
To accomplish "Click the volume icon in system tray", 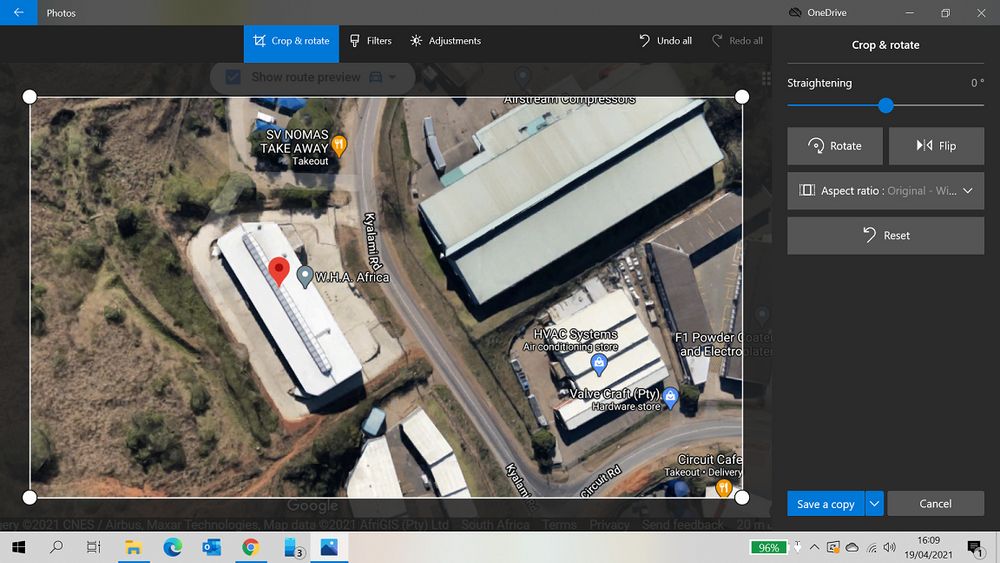I will (890, 547).
